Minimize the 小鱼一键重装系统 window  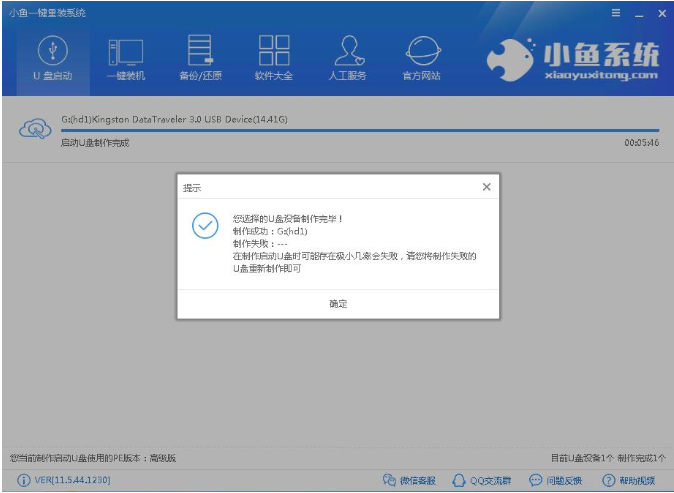639,14
